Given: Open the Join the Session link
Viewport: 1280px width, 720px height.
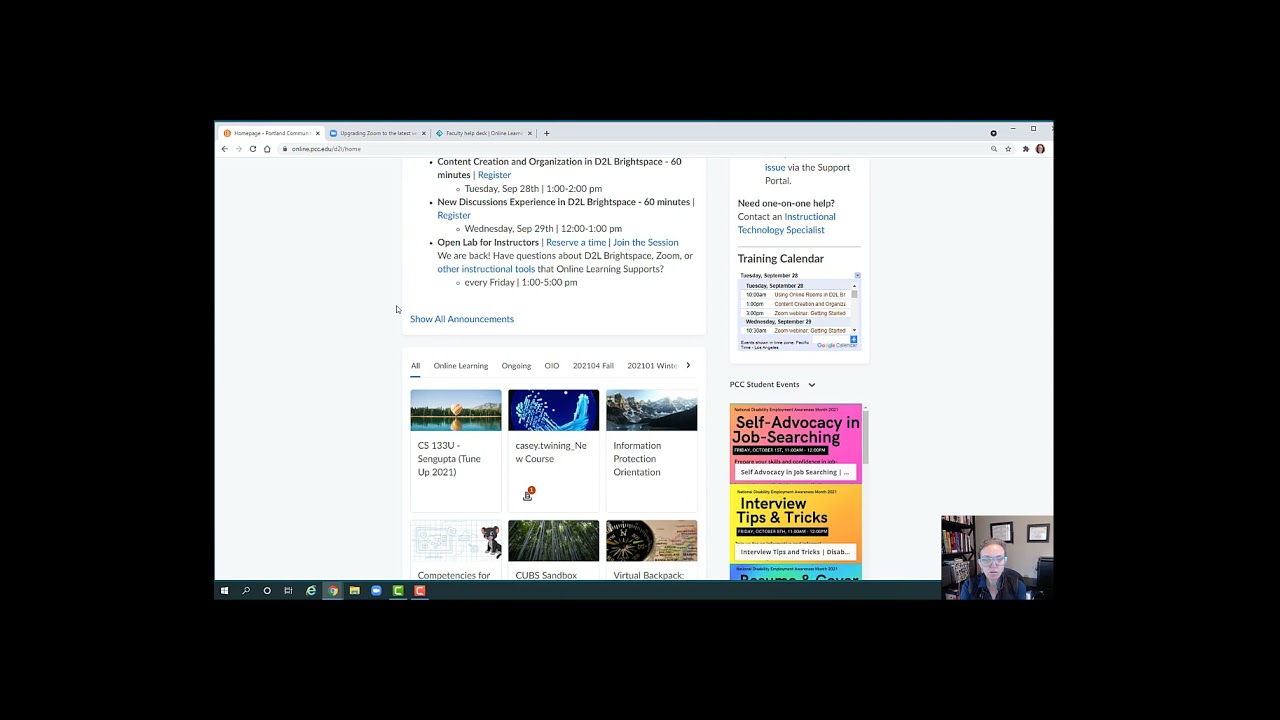Looking at the screenshot, I should coord(645,242).
